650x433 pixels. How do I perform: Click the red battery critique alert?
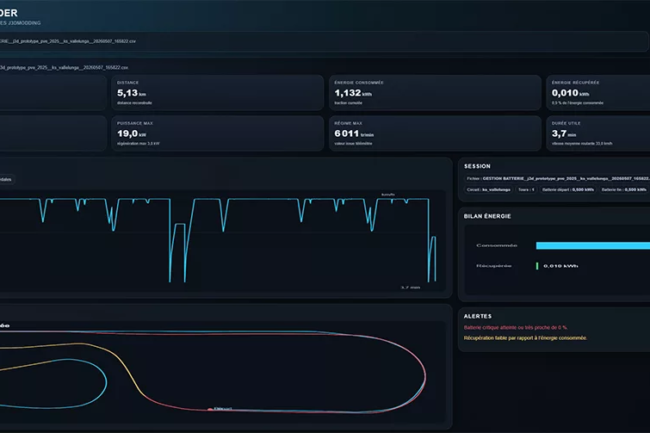tap(516, 327)
